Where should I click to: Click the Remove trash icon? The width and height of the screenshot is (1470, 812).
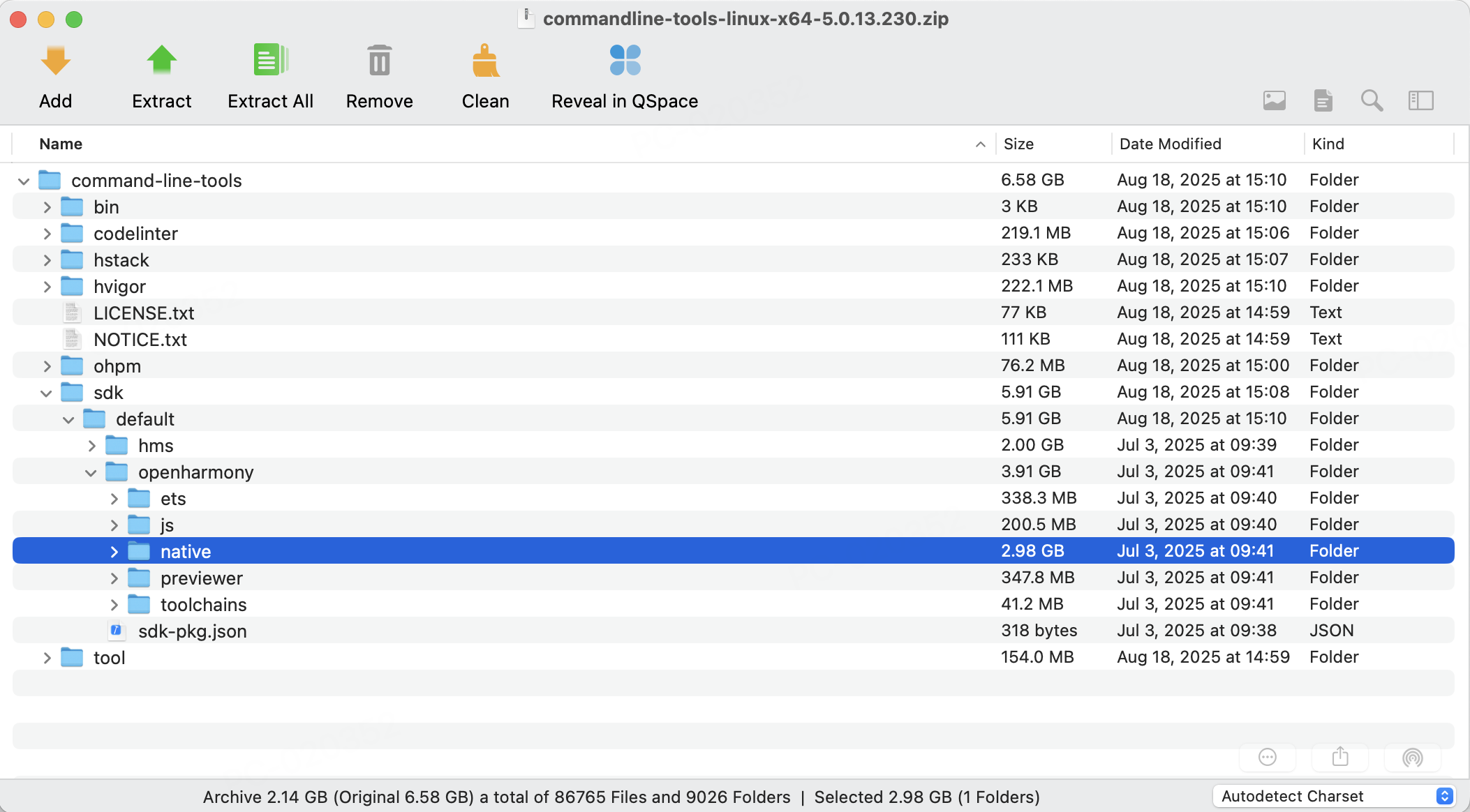point(379,61)
